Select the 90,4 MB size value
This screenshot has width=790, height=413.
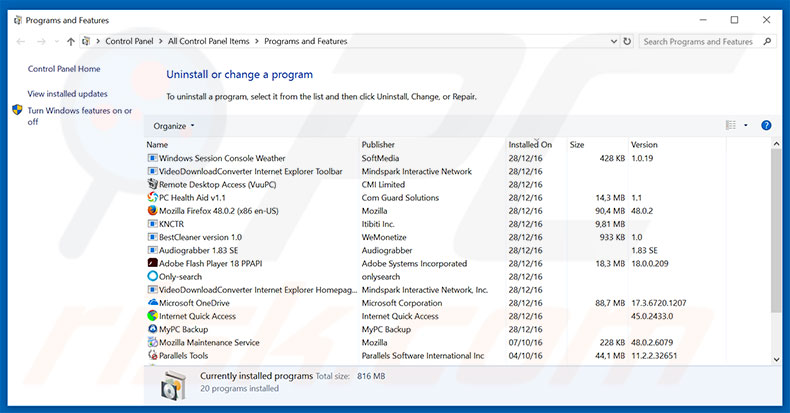(x=610, y=211)
